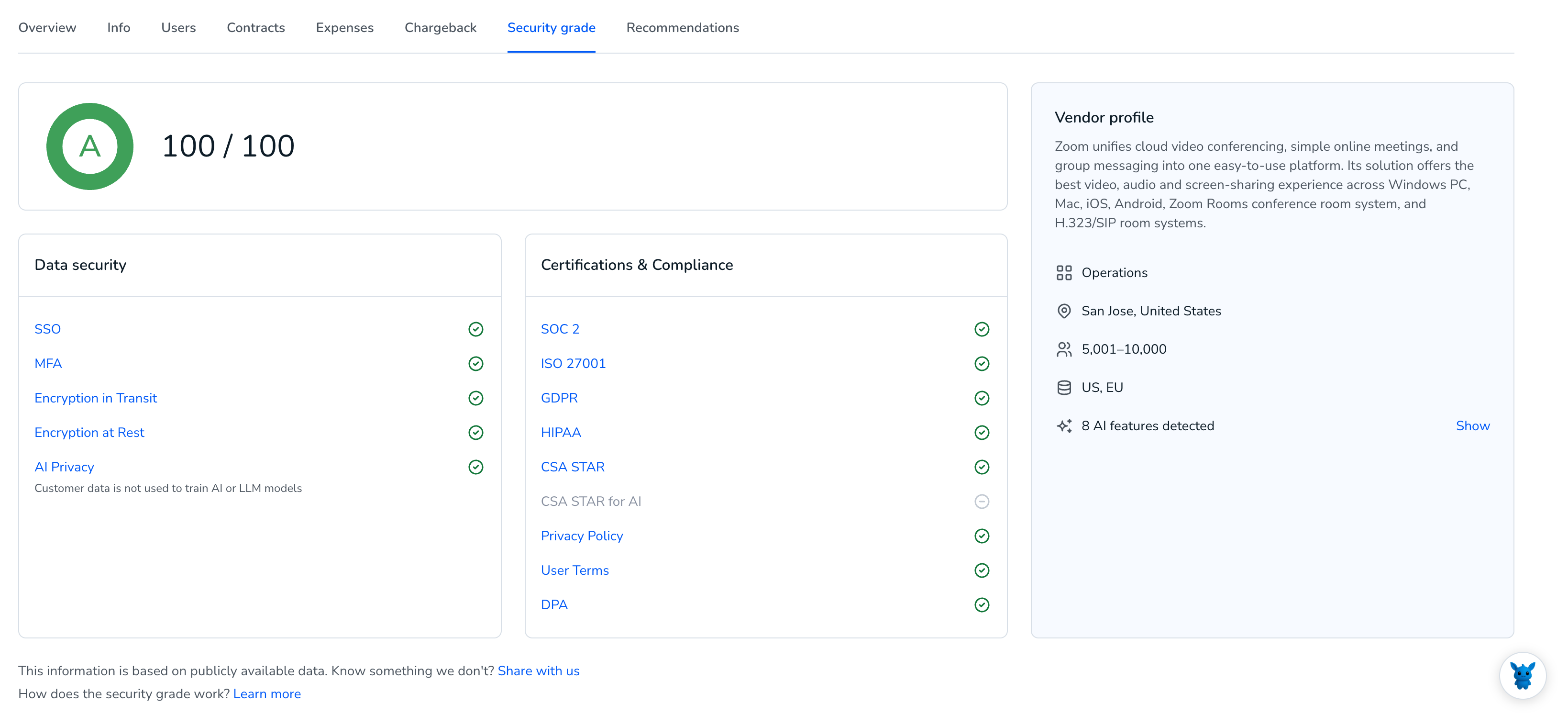Viewport: 1568px width, 715px height.
Task: Click the Operations category grid icon
Action: (1064, 273)
